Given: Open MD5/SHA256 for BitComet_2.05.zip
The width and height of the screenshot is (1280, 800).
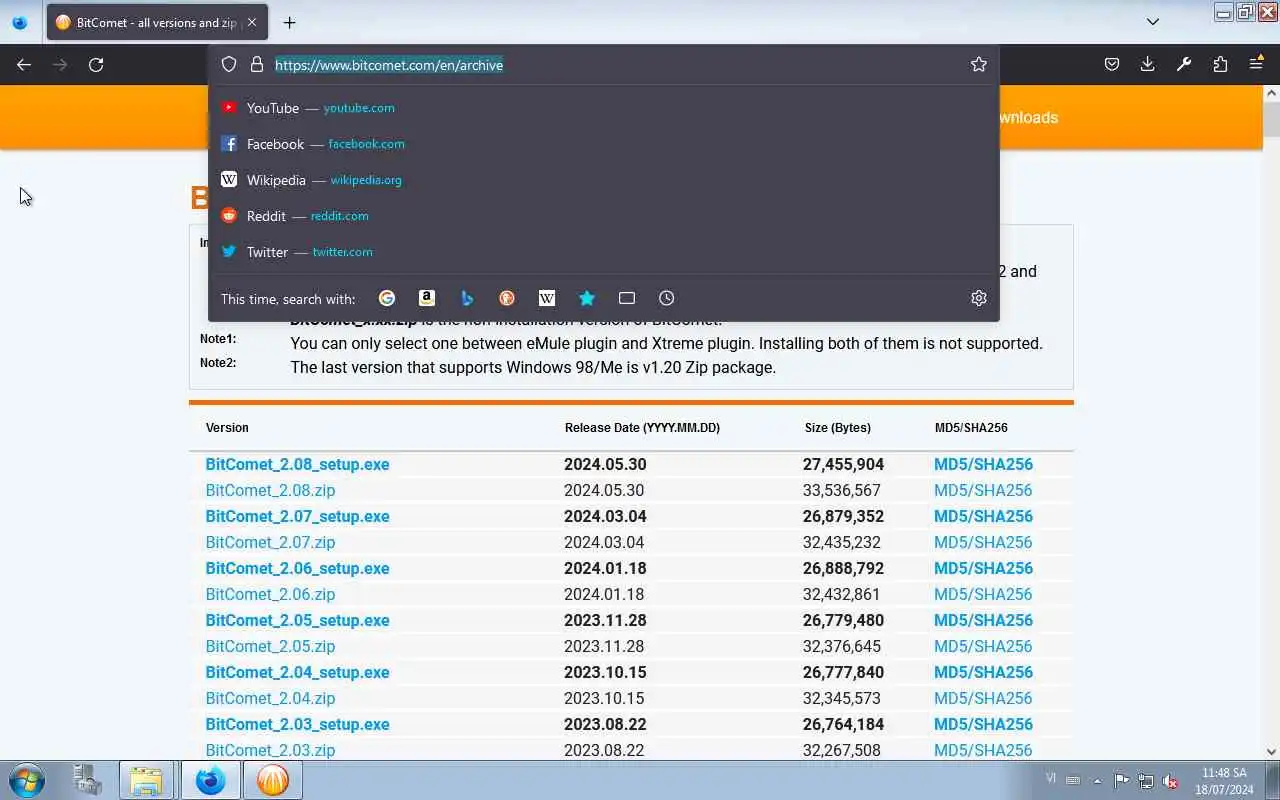Looking at the screenshot, I should [983, 646].
